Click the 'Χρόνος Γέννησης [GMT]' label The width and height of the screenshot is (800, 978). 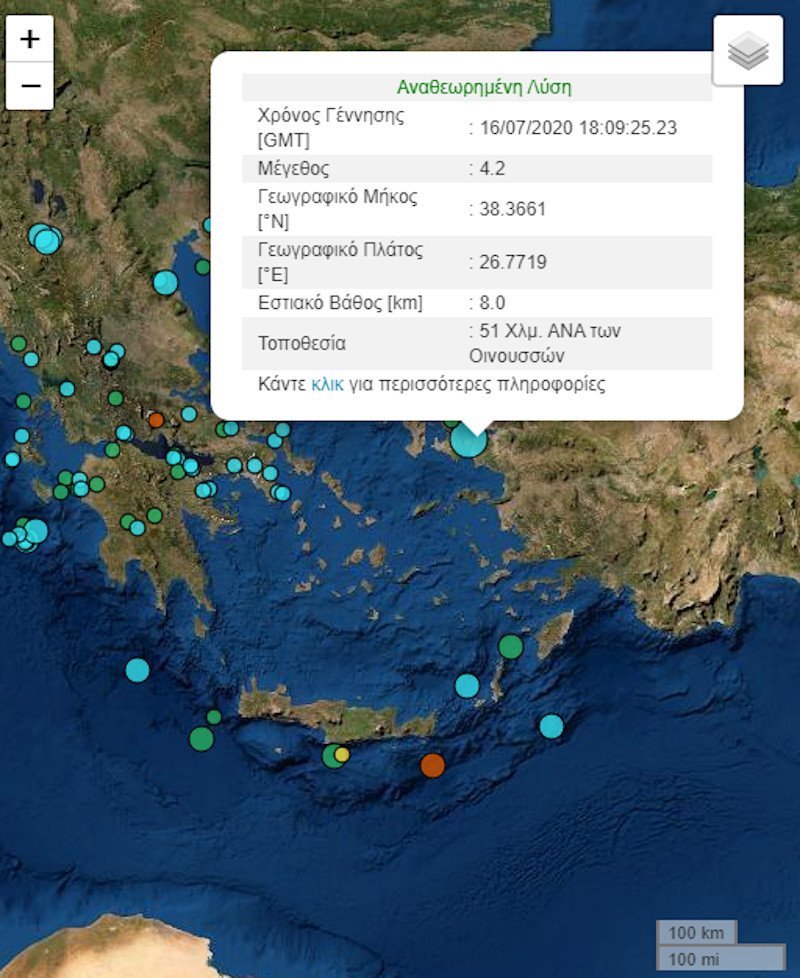click(x=331, y=127)
